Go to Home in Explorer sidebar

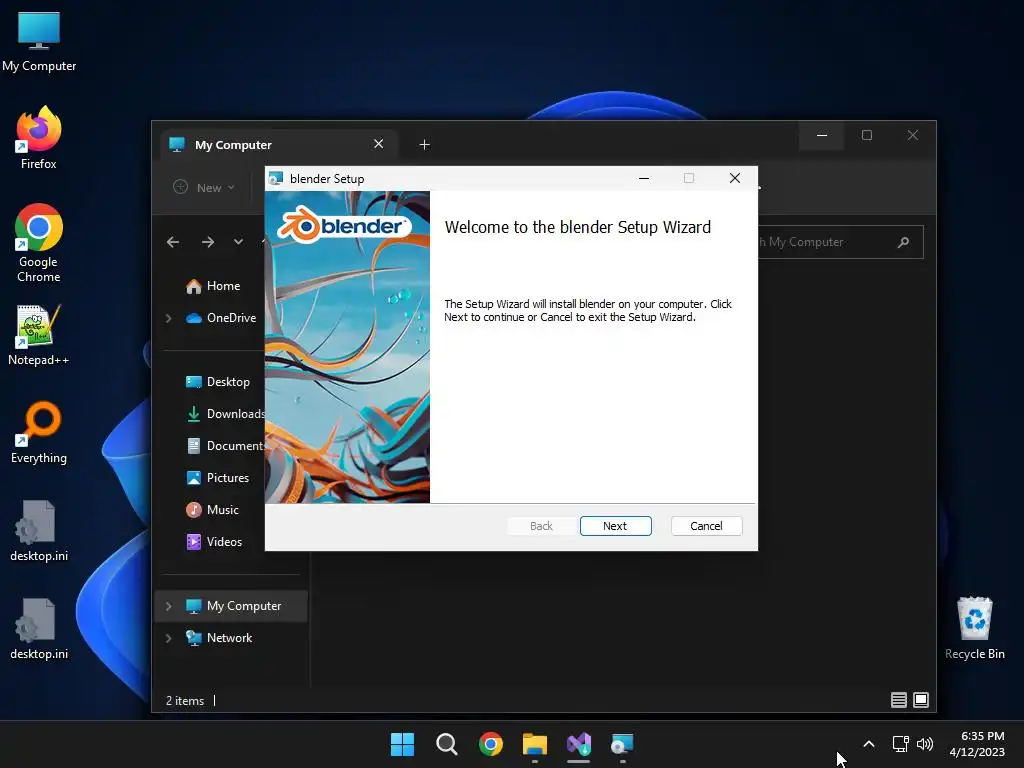213,286
